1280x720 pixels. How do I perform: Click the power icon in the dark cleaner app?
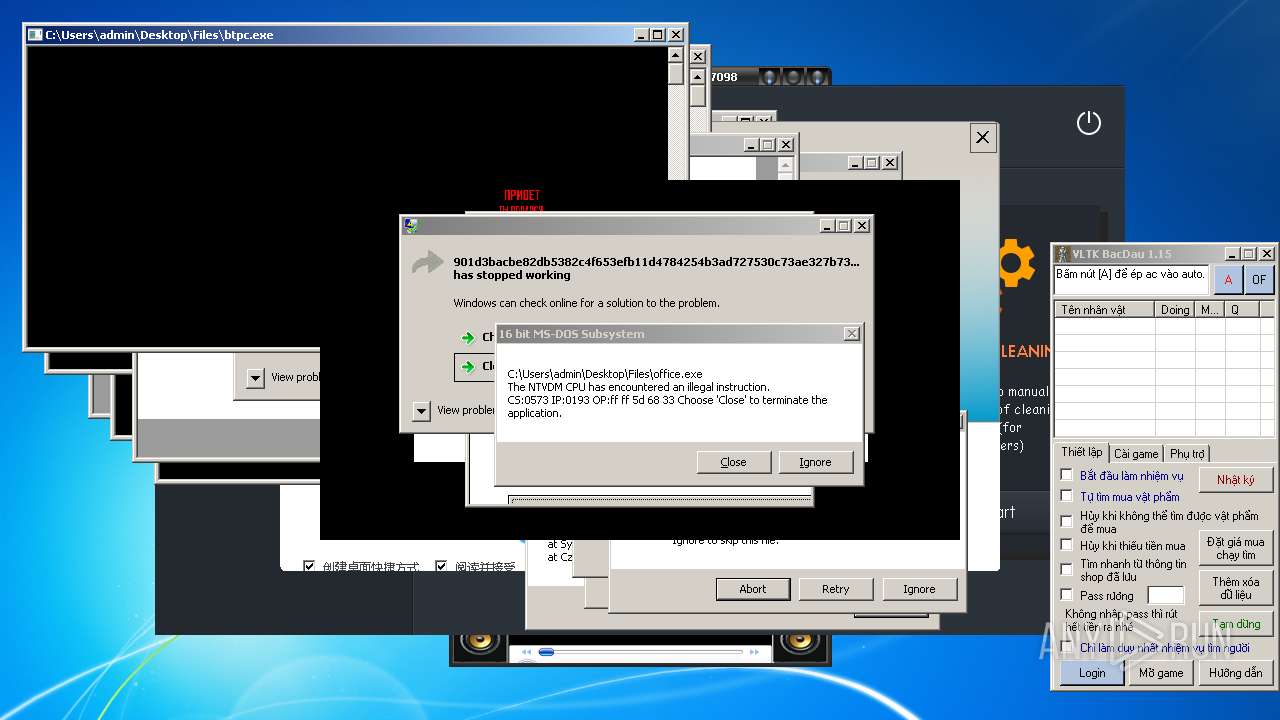point(1088,123)
